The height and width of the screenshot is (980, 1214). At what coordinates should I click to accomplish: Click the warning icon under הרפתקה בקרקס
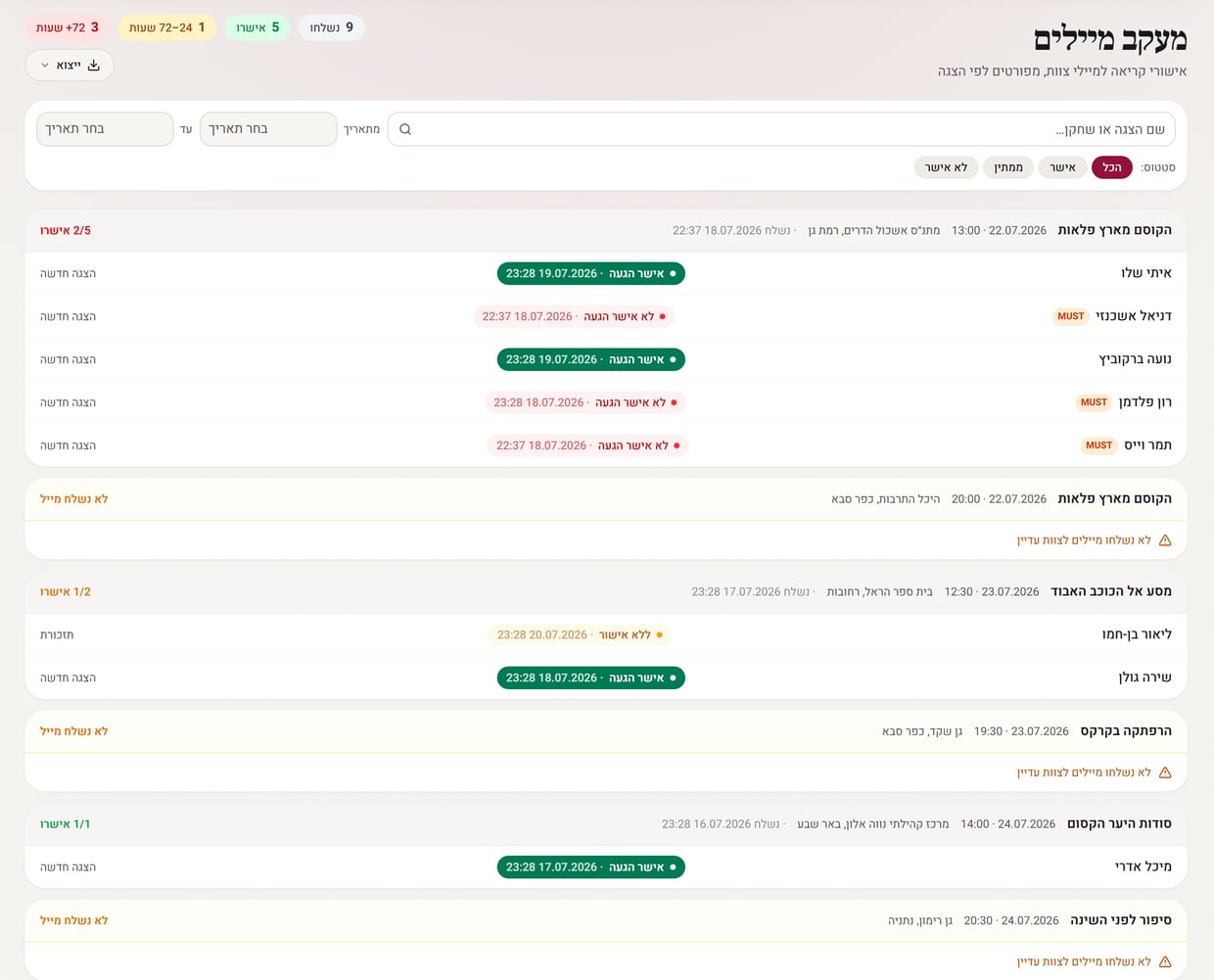tap(1165, 772)
